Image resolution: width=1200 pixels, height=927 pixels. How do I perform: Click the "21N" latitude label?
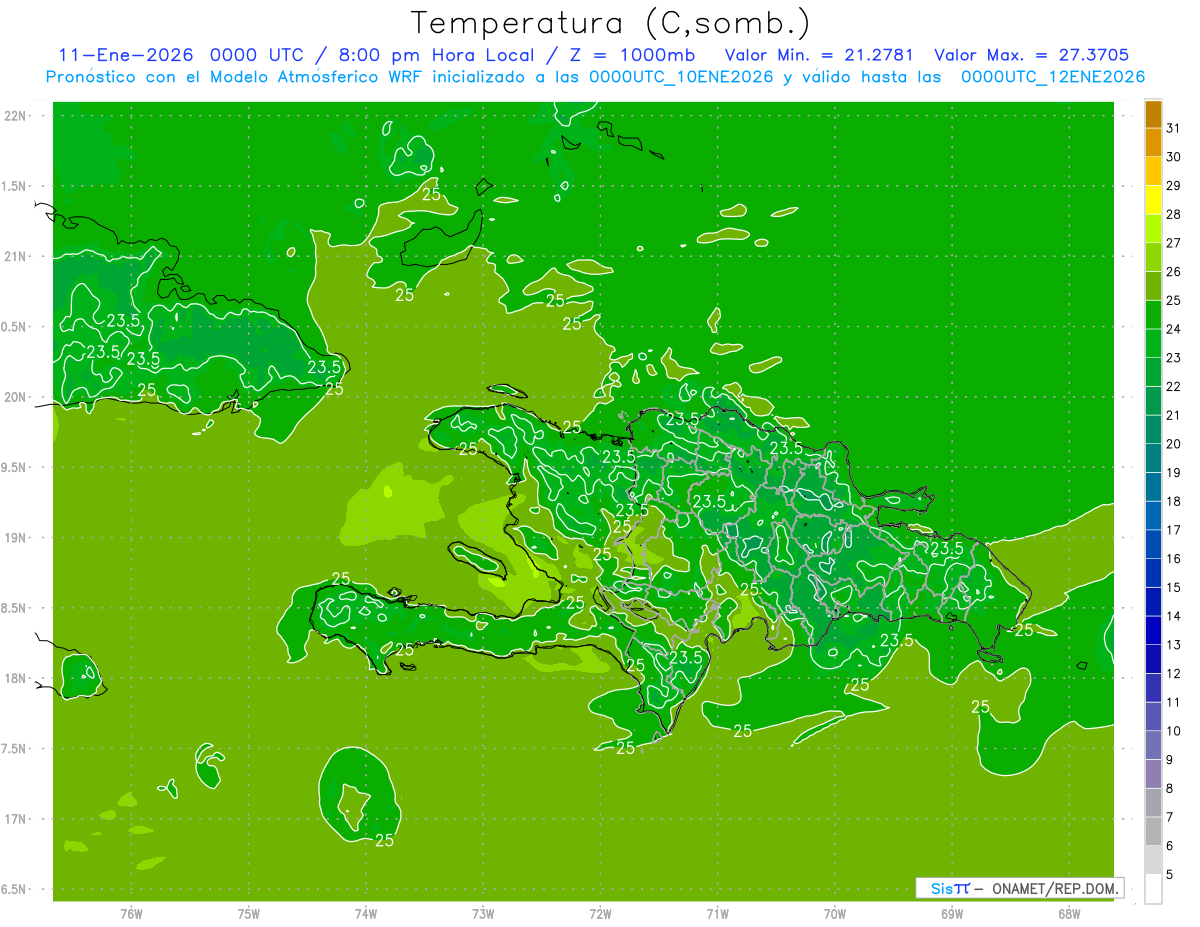tap(15, 256)
